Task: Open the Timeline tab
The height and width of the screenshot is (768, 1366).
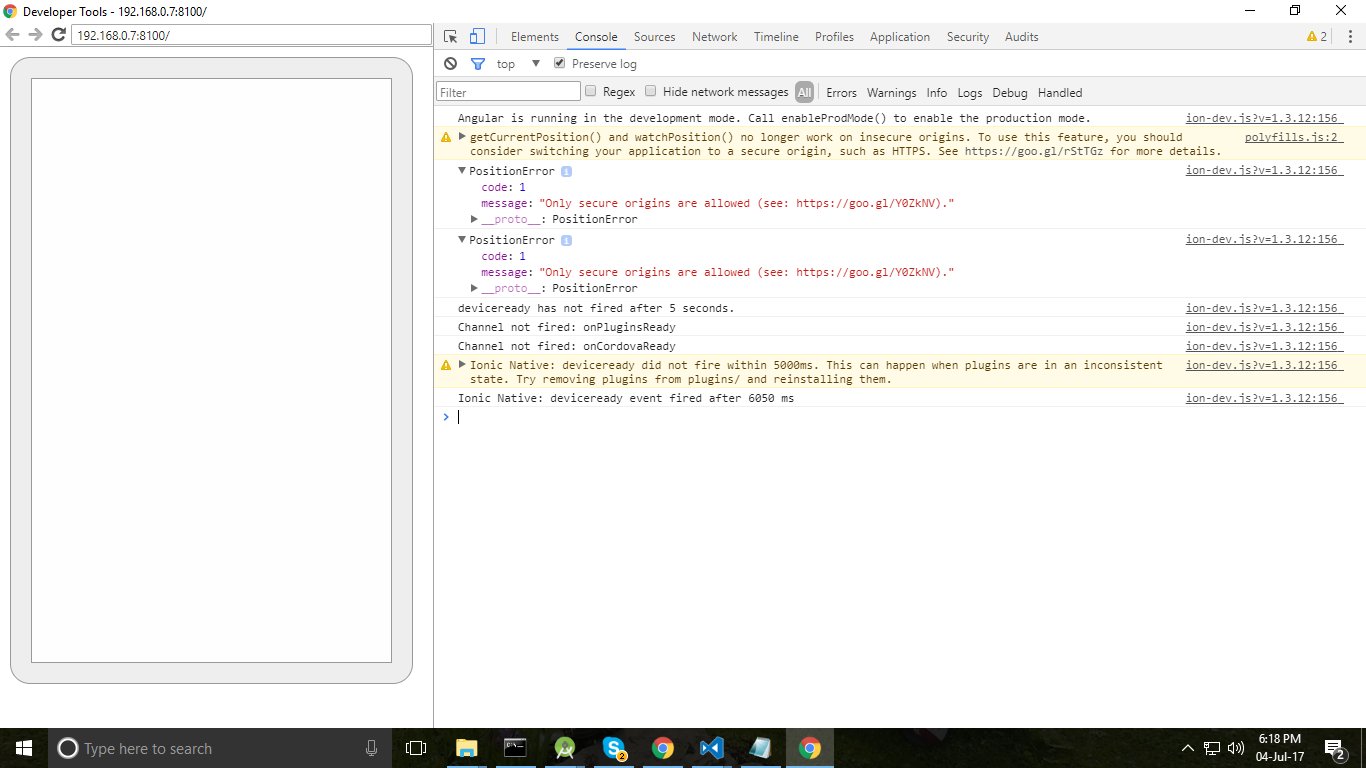Action: pos(776,37)
